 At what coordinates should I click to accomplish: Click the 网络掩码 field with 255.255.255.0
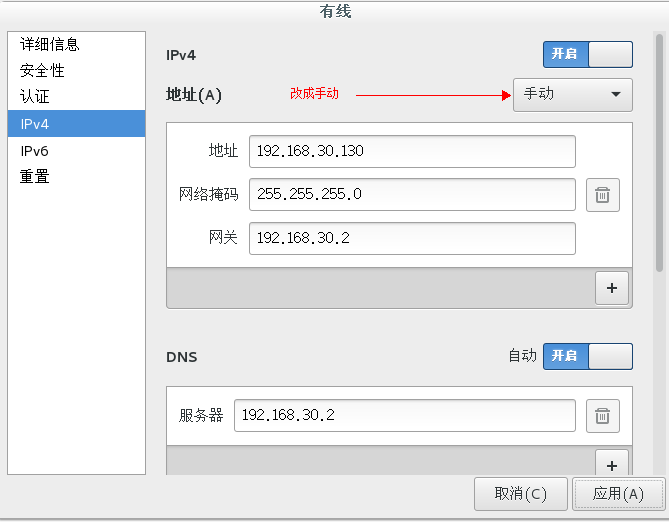[x=412, y=195]
